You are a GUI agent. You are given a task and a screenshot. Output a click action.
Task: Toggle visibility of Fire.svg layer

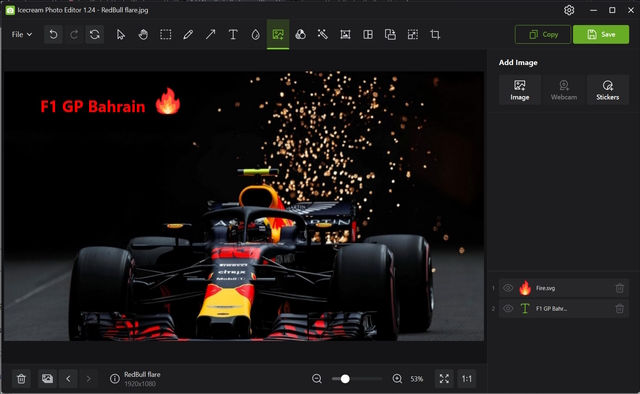pos(508,288)
